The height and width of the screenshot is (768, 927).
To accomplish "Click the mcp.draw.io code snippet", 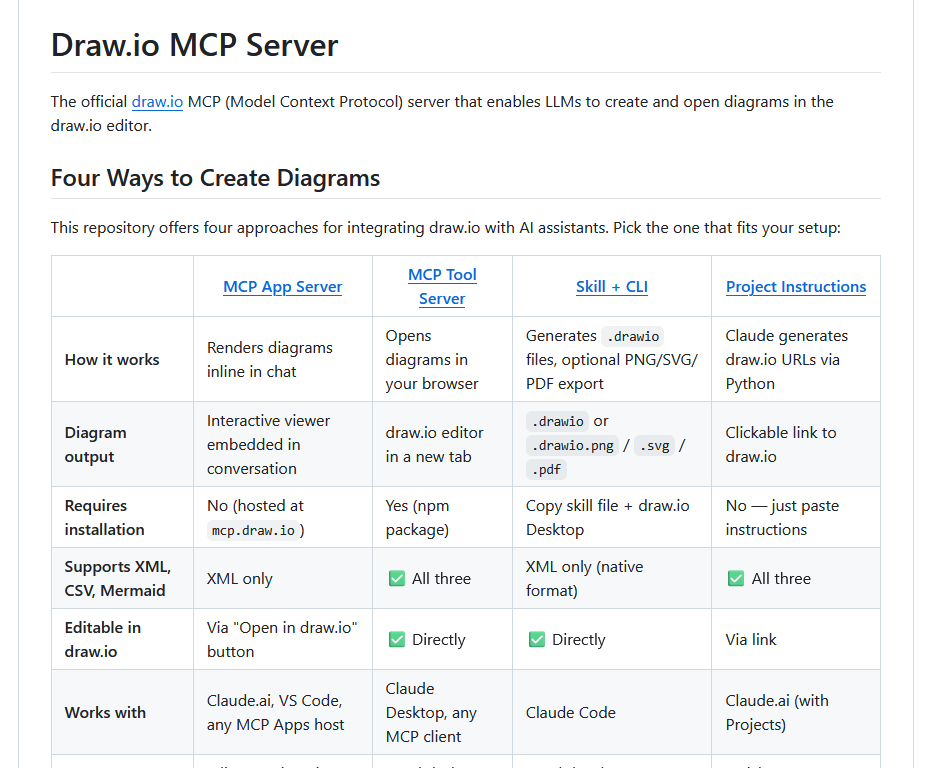I will [253, 530].
